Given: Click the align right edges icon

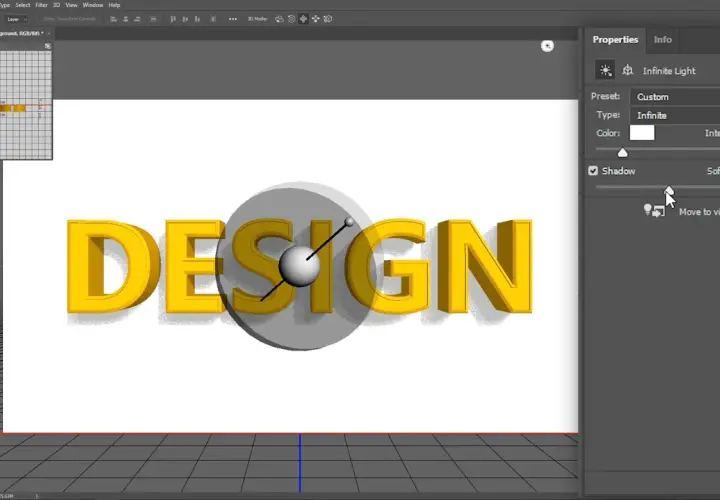Looking at the screenshot, I should pos(137,19).
